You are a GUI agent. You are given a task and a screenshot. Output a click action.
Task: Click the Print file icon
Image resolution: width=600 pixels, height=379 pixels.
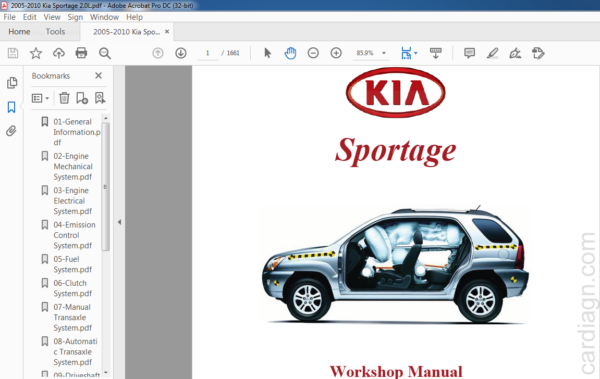click(x=81, y=53)
